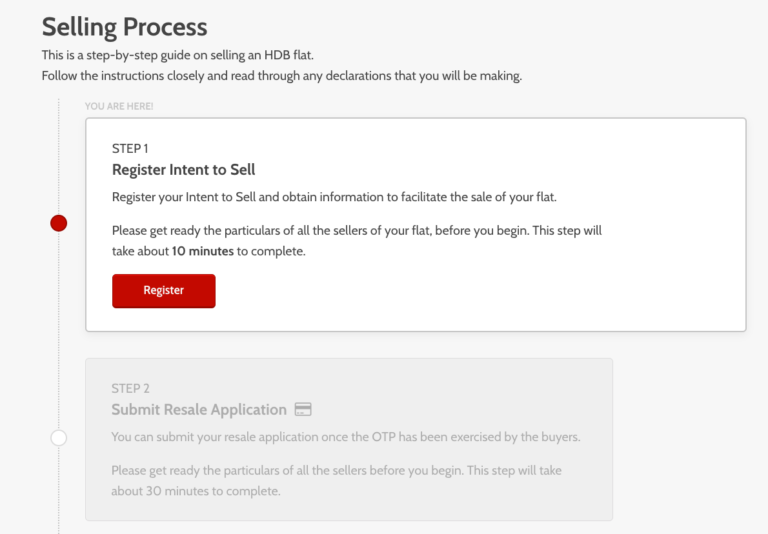Click the Selling Process page heading
Viewport: 768px width, 534px height.
(124, 27)
